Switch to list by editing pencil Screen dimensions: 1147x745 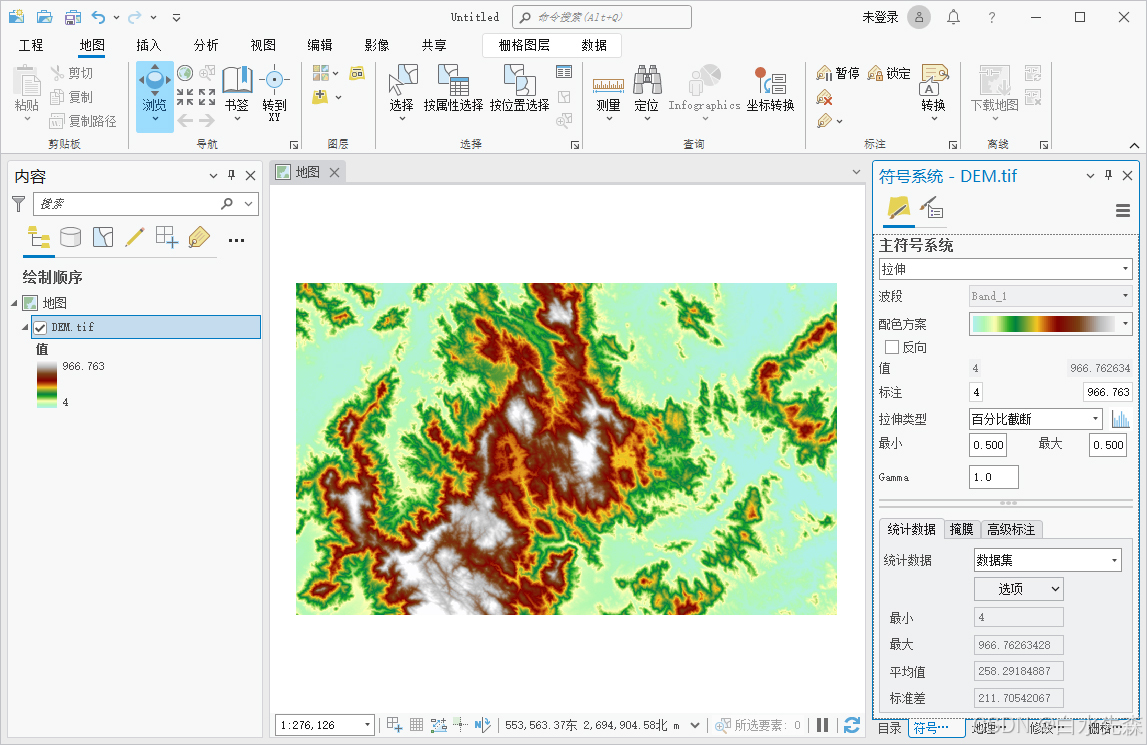pyautogui.click(x=135, y=237)
